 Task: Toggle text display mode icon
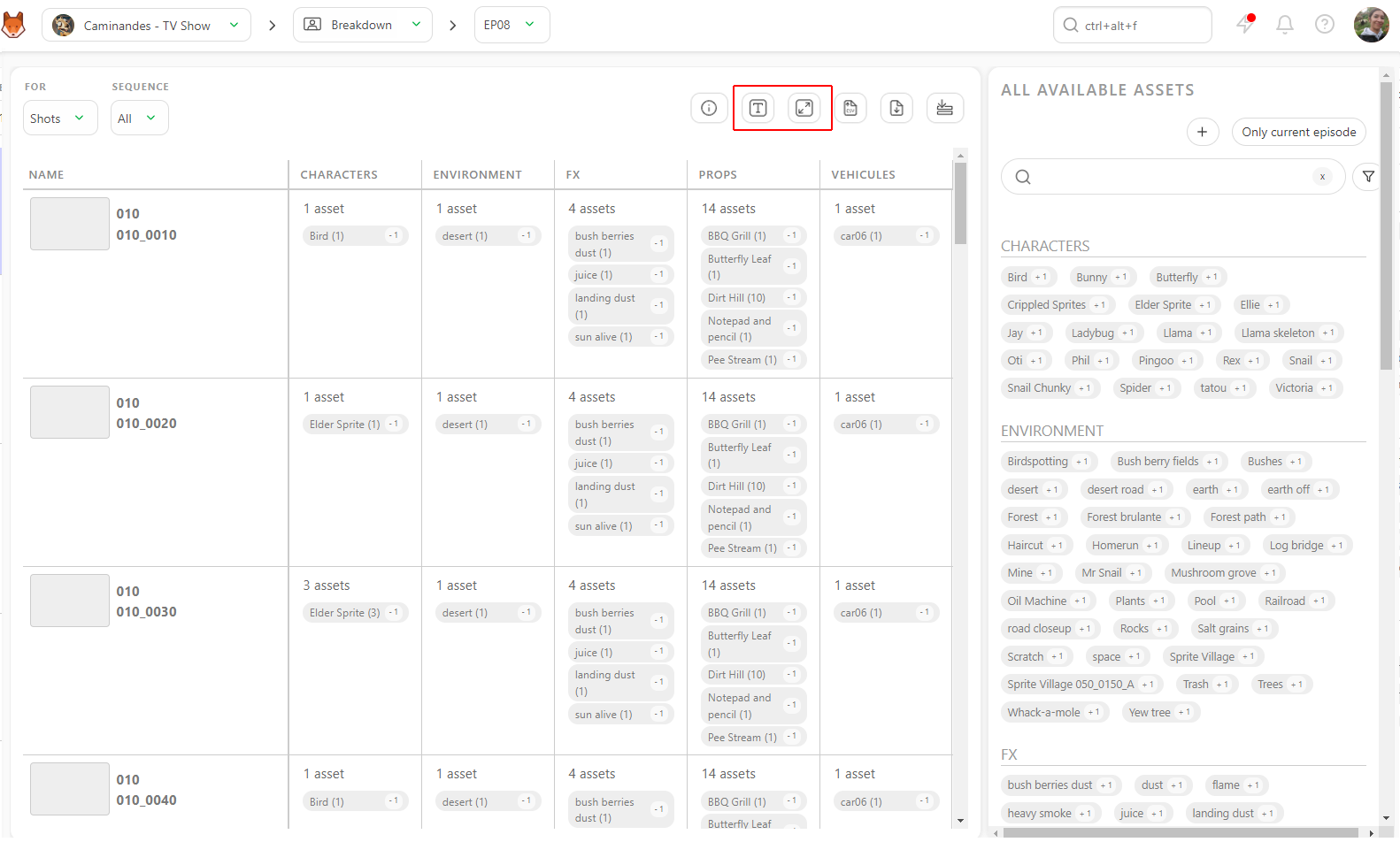point(758,108)
